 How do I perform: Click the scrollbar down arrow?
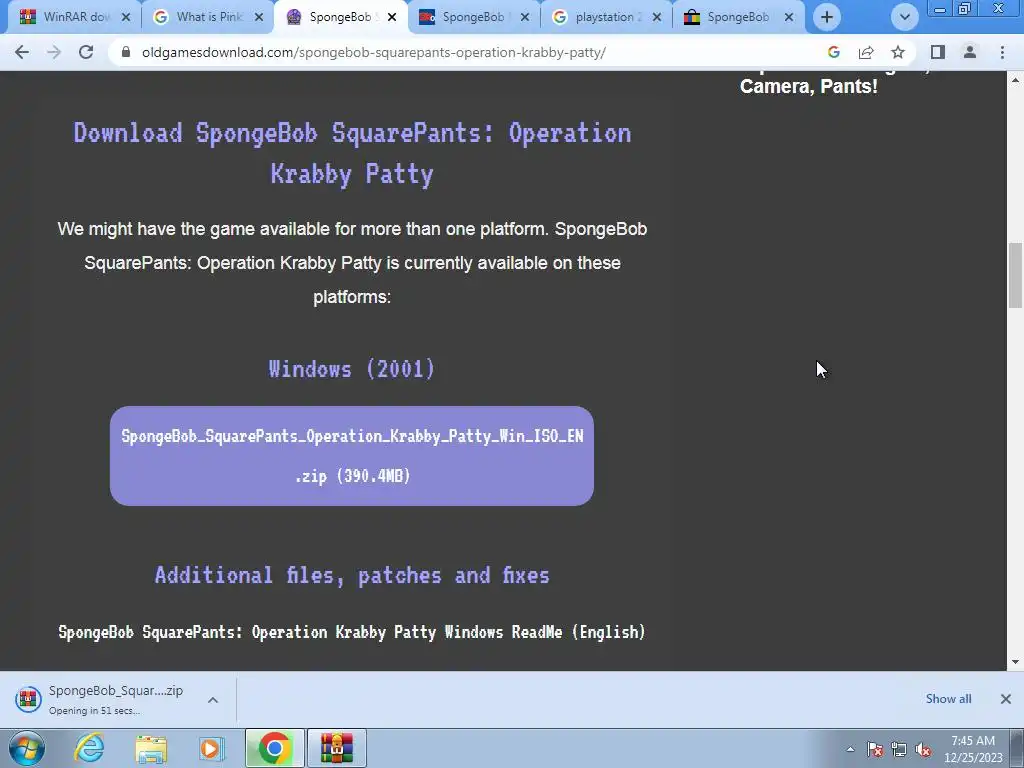point(1016,662)
